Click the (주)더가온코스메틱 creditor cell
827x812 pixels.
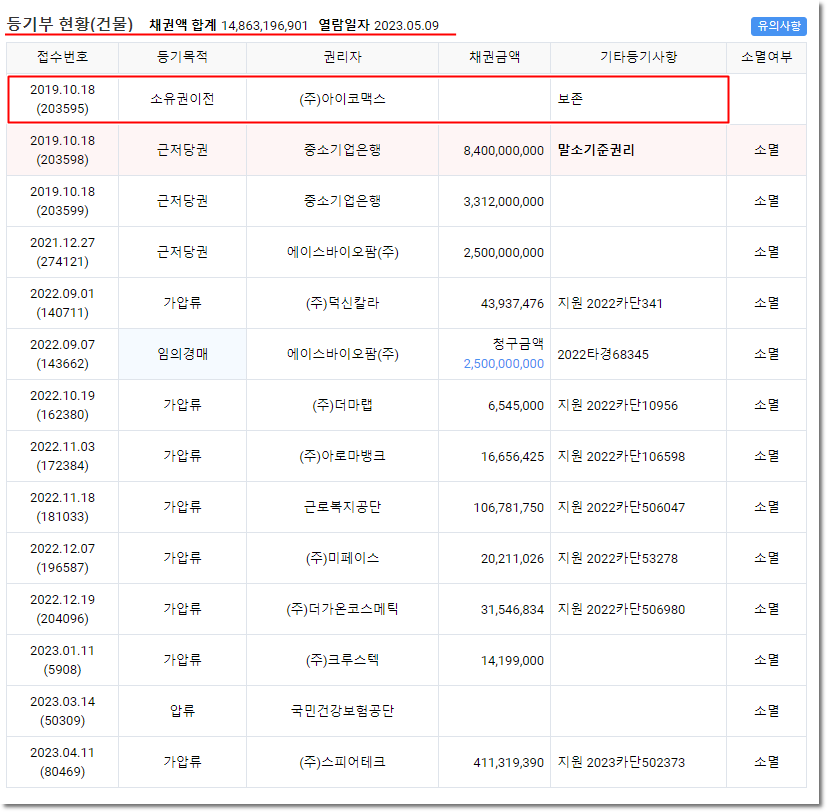pyautogui.click(x=342, y=610)
